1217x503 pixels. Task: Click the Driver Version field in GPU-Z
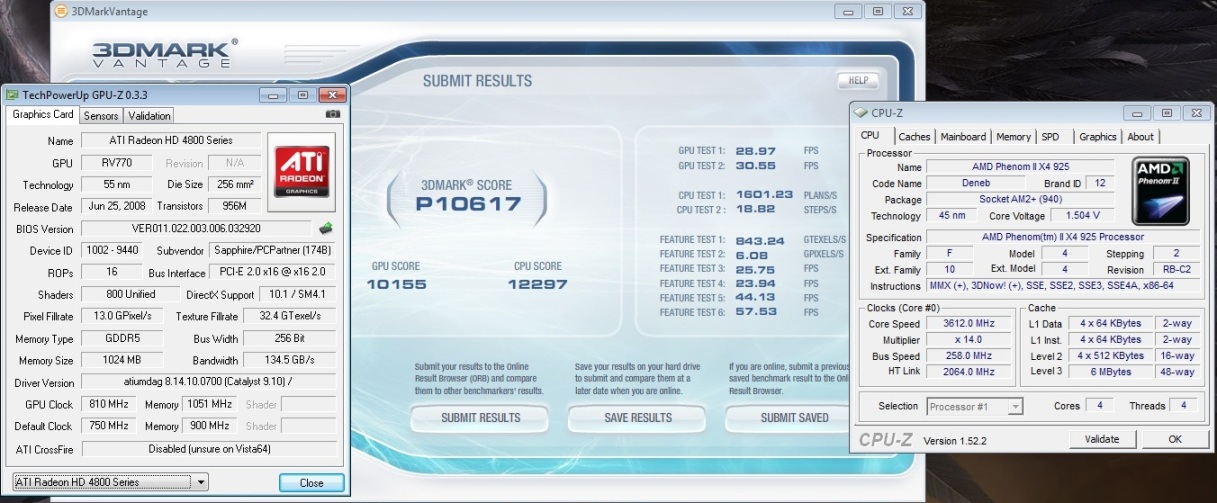tap(207, 382)
